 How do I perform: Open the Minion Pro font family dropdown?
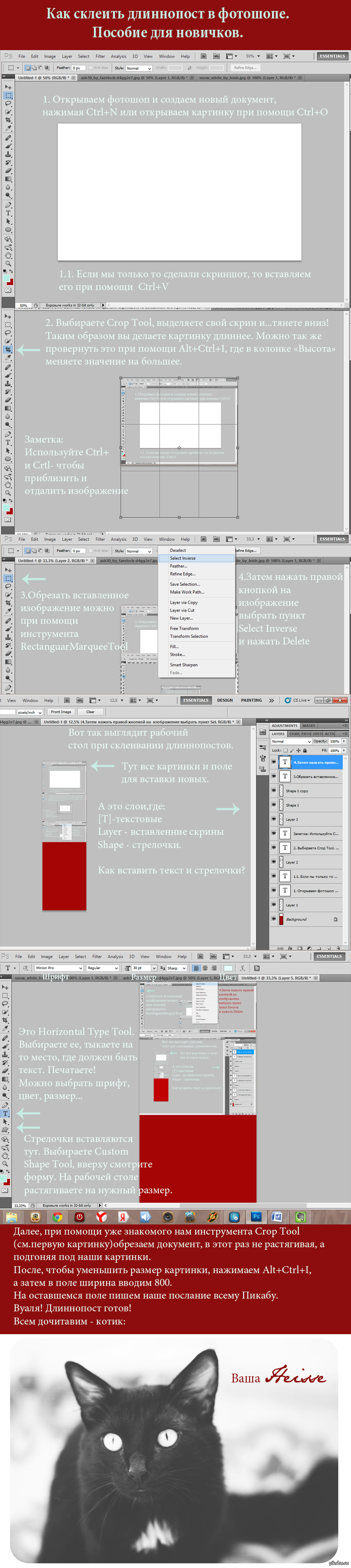tap(58, 968)
